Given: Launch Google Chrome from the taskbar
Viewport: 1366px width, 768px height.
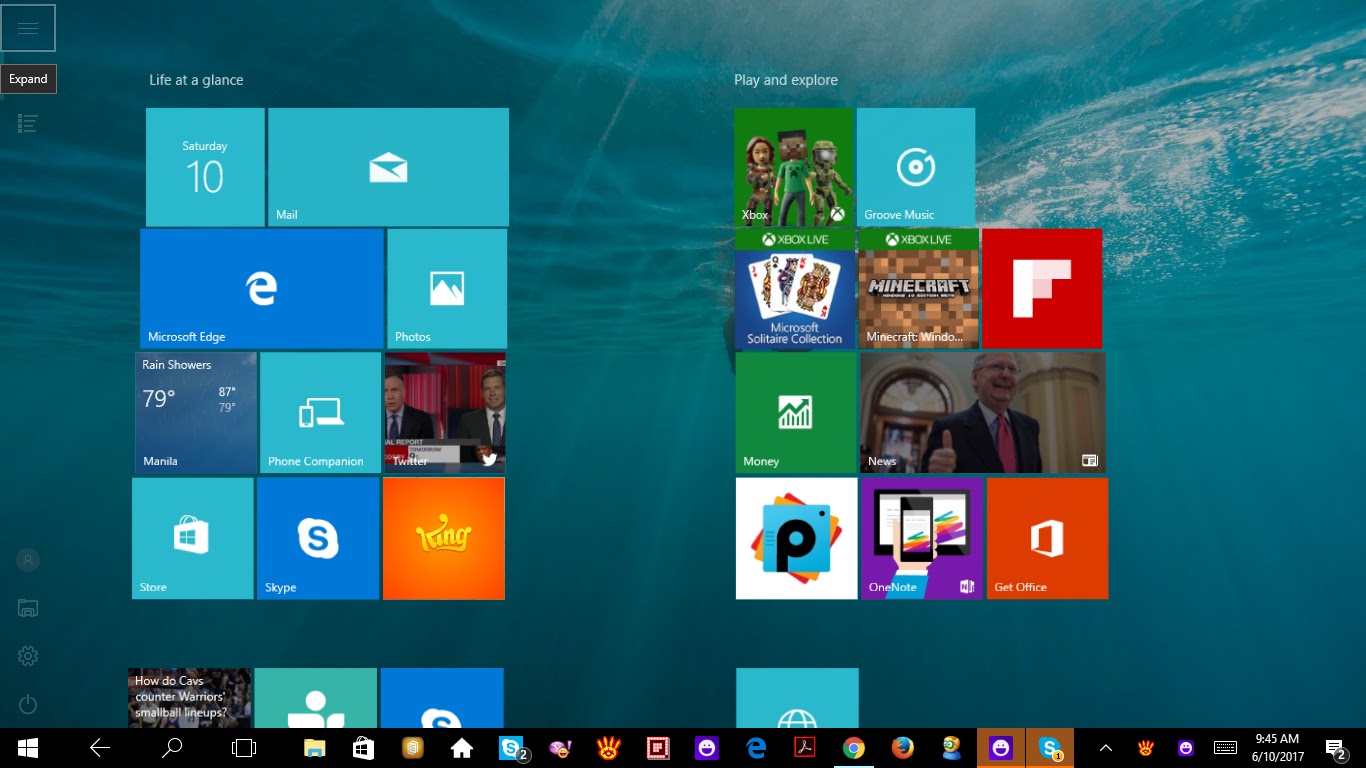Looking at the screenshot, I should pos(854,748).
